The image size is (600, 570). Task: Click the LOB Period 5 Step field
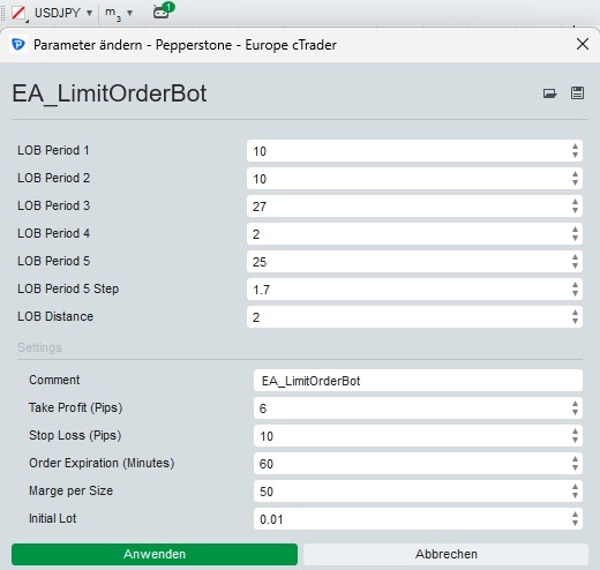415,289
